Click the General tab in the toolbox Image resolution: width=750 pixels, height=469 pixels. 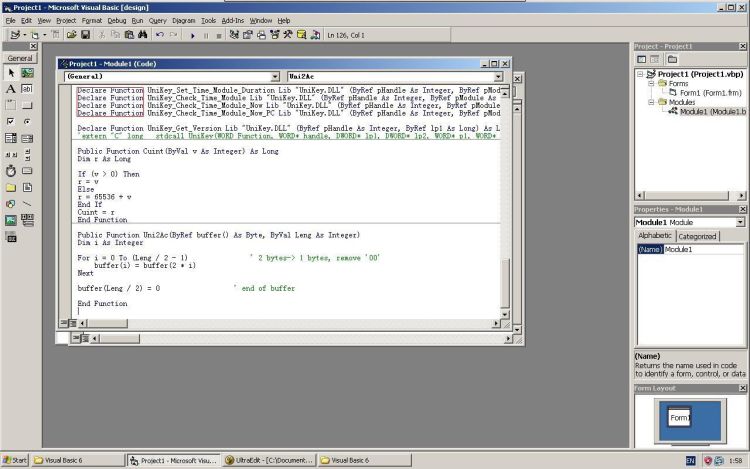pyautogui.click(x=20, y=58)
